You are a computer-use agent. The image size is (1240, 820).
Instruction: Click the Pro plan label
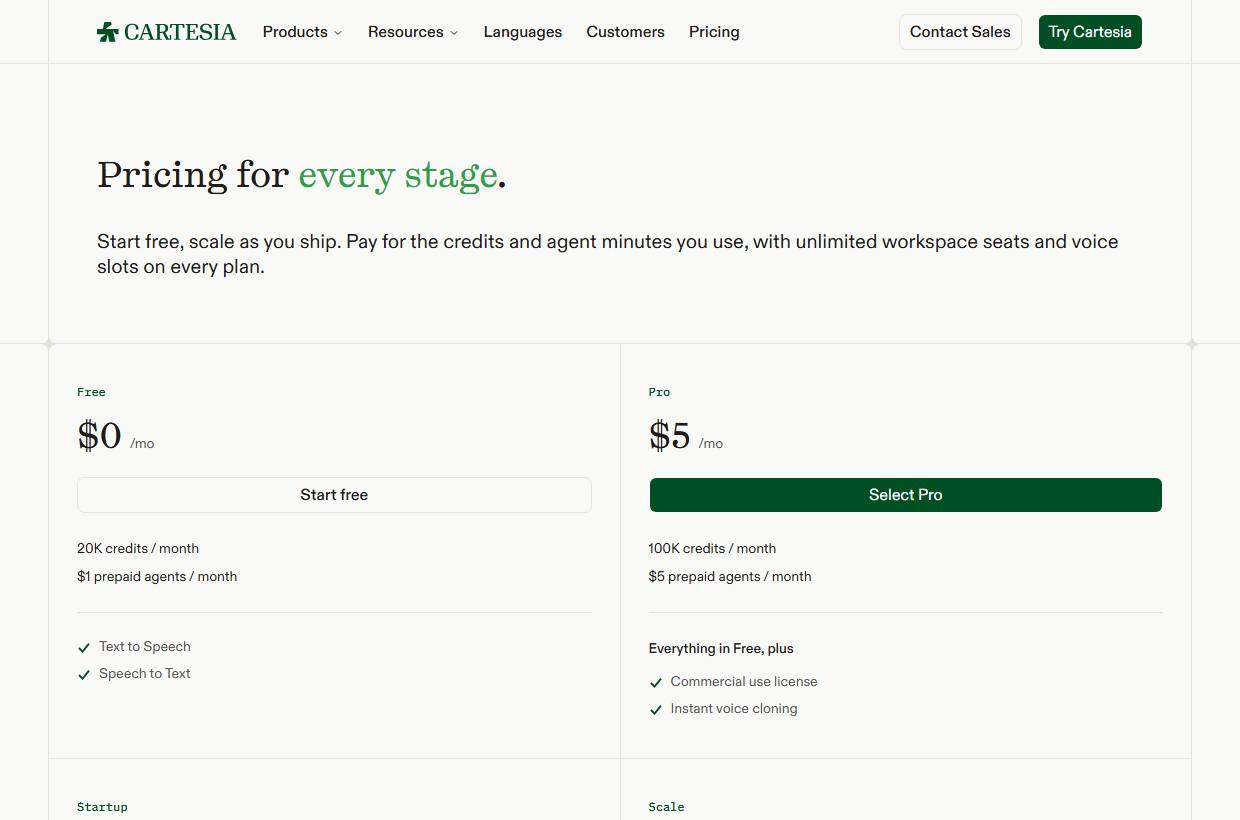(659, 393)
